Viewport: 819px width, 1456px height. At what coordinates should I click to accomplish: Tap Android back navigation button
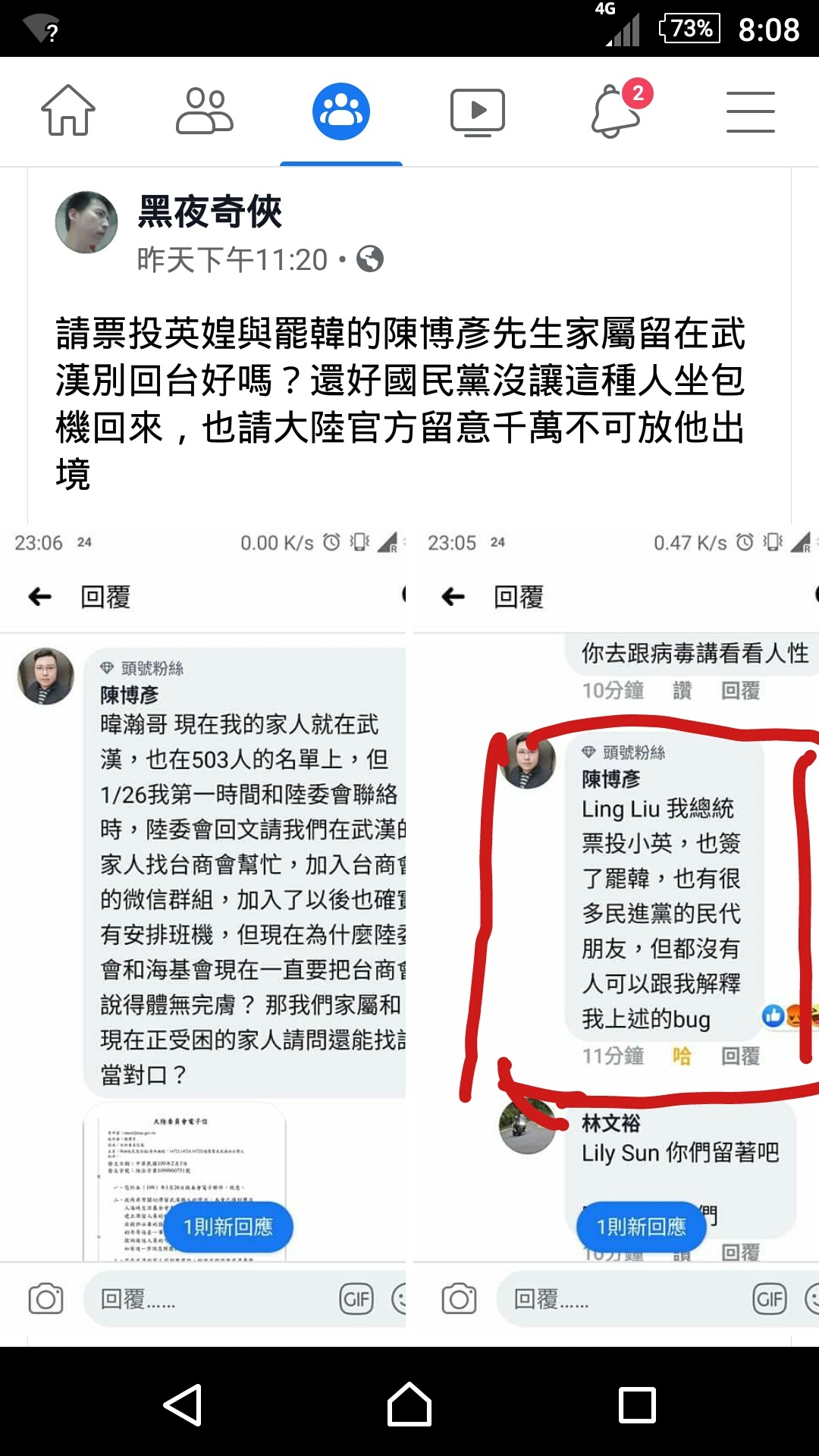pos(183,1405)
